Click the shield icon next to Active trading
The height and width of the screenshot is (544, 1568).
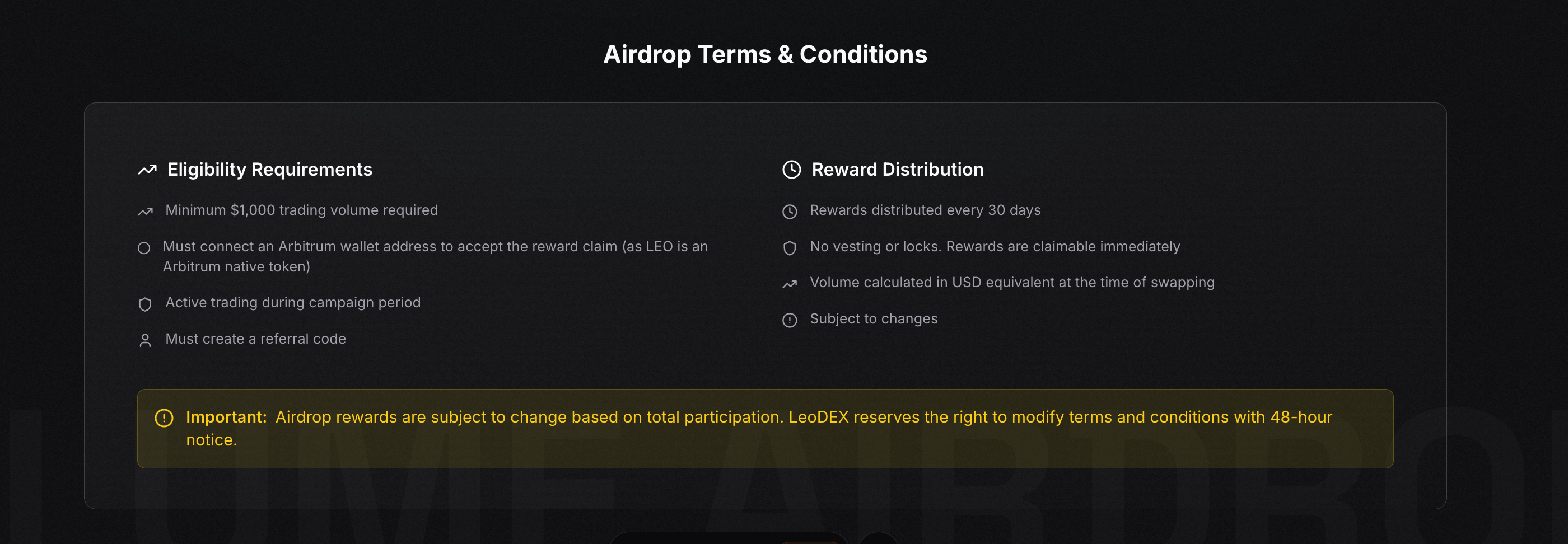[x=145, y=304]
